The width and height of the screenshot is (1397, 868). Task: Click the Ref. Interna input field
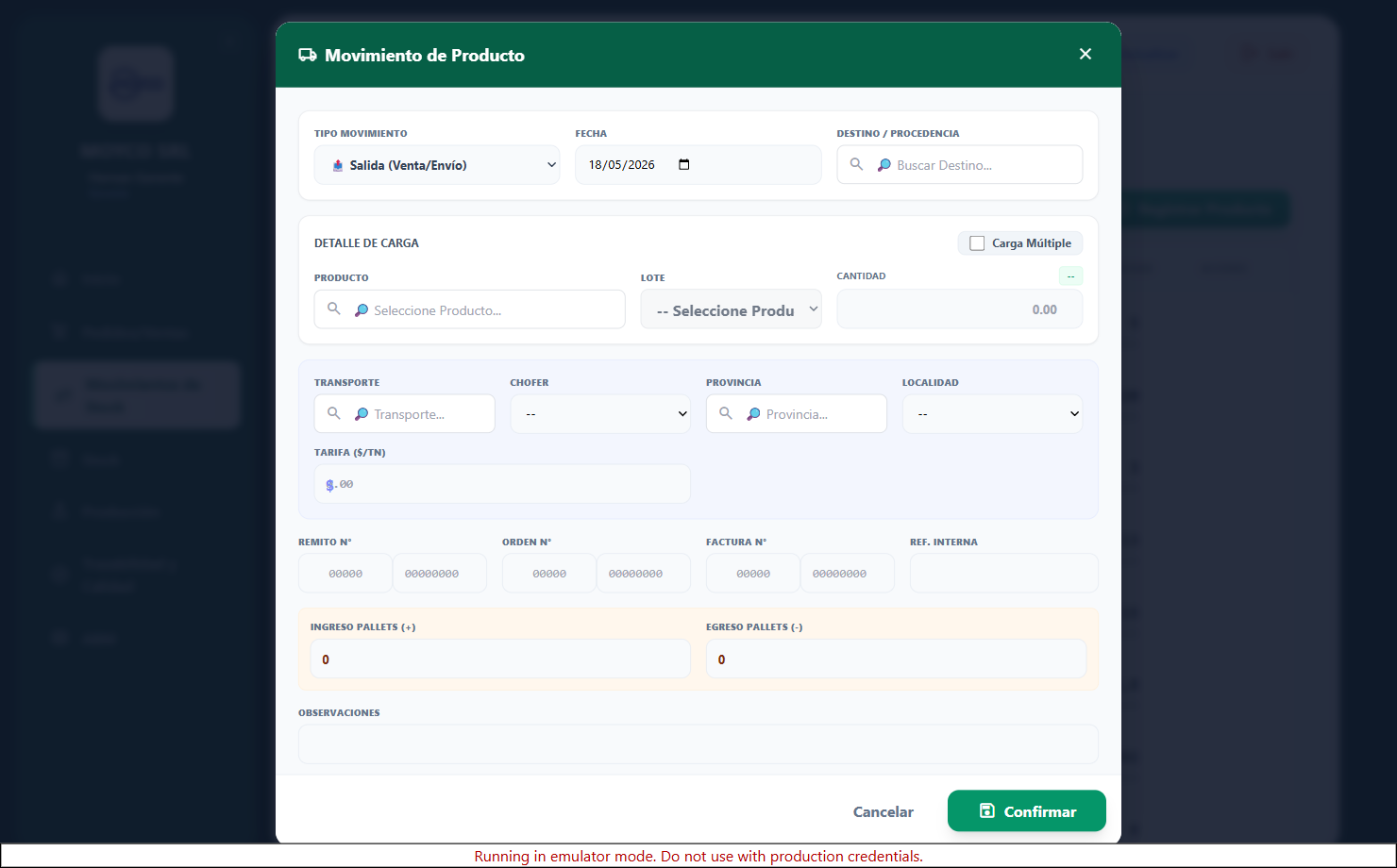(x=1004, y=574)
